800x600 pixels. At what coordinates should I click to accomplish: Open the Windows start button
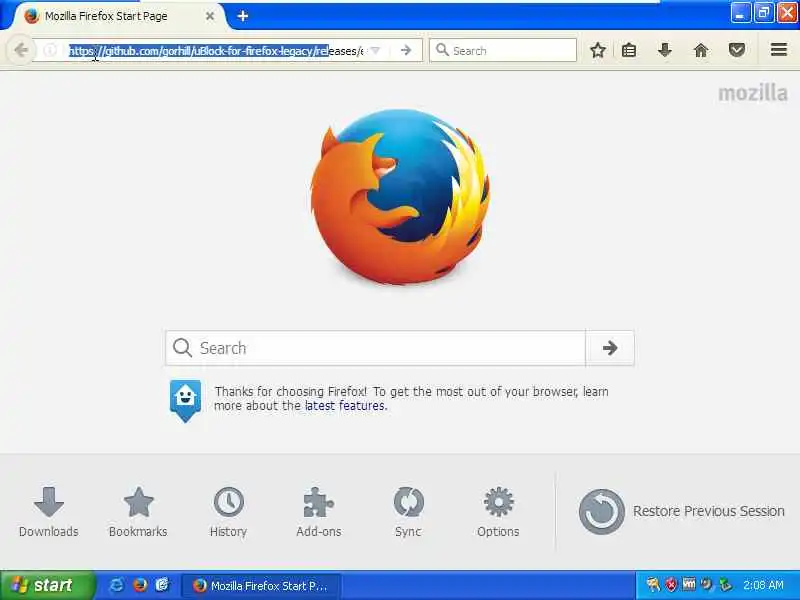(47, 585)
